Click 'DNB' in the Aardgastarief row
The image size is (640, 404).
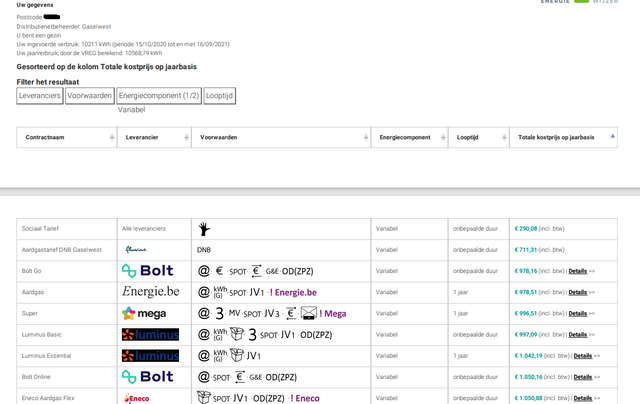click(204, 250)
